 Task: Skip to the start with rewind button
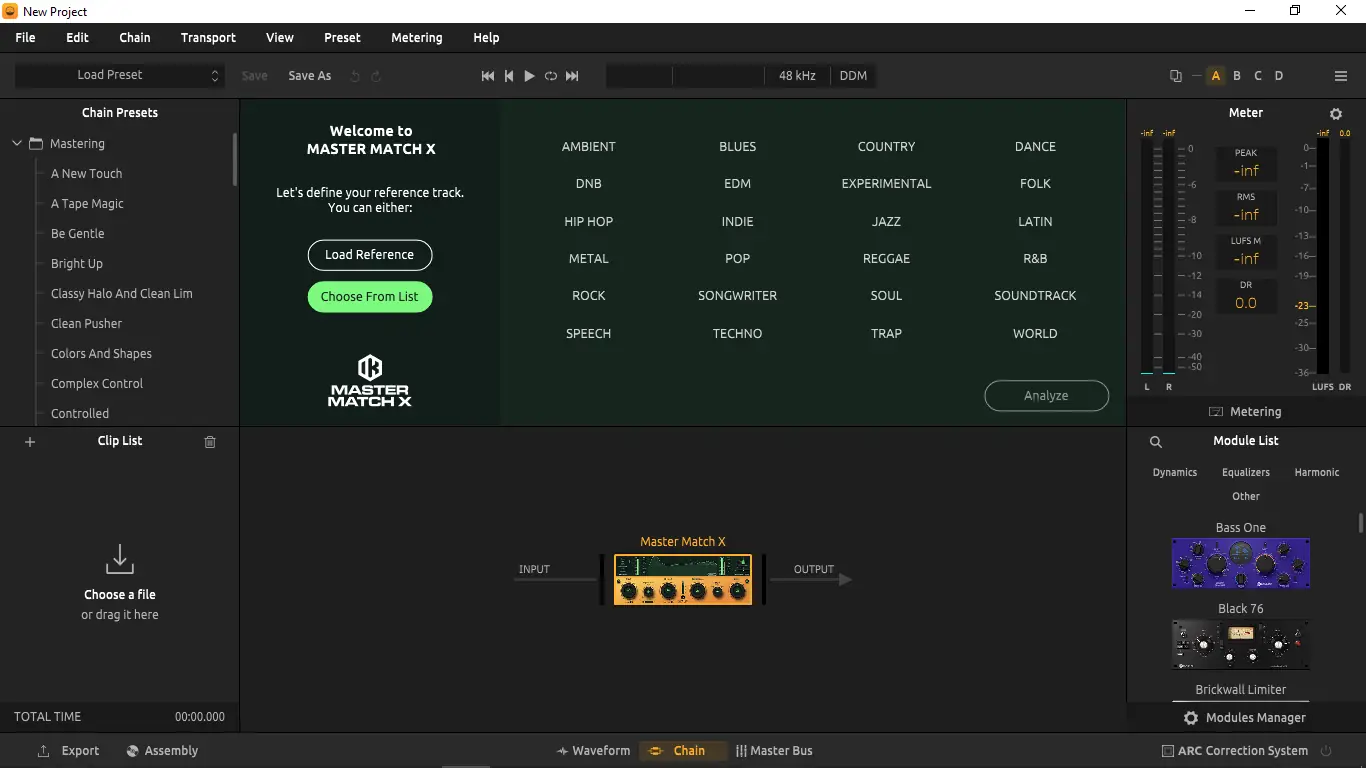(x=488, y=76)
